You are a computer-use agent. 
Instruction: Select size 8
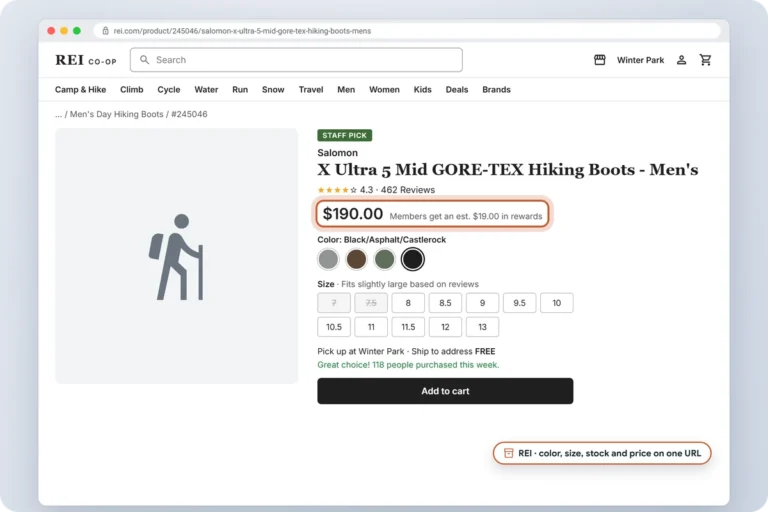tap(408, 303)
